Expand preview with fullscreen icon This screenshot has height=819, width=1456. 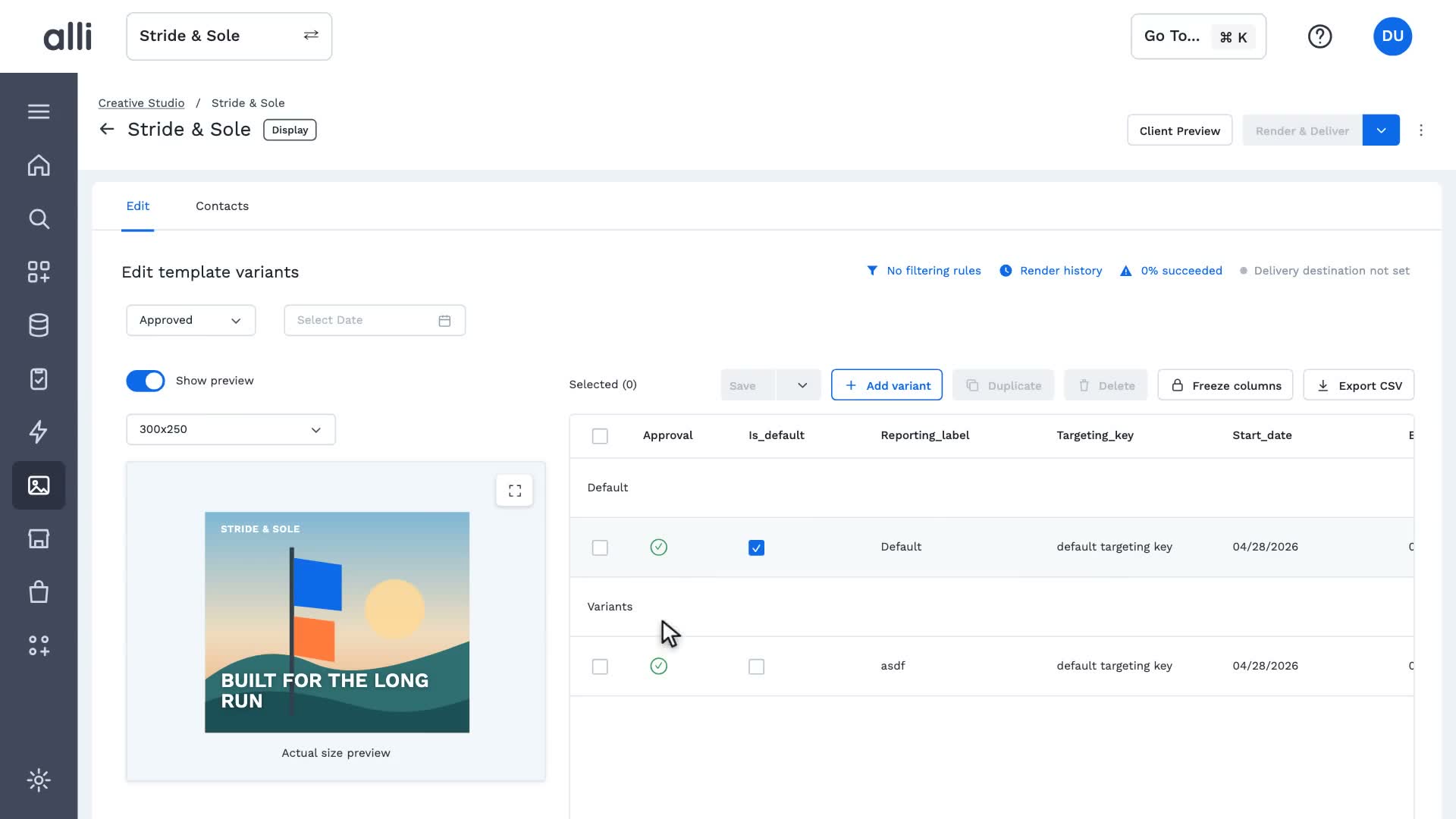515,491
